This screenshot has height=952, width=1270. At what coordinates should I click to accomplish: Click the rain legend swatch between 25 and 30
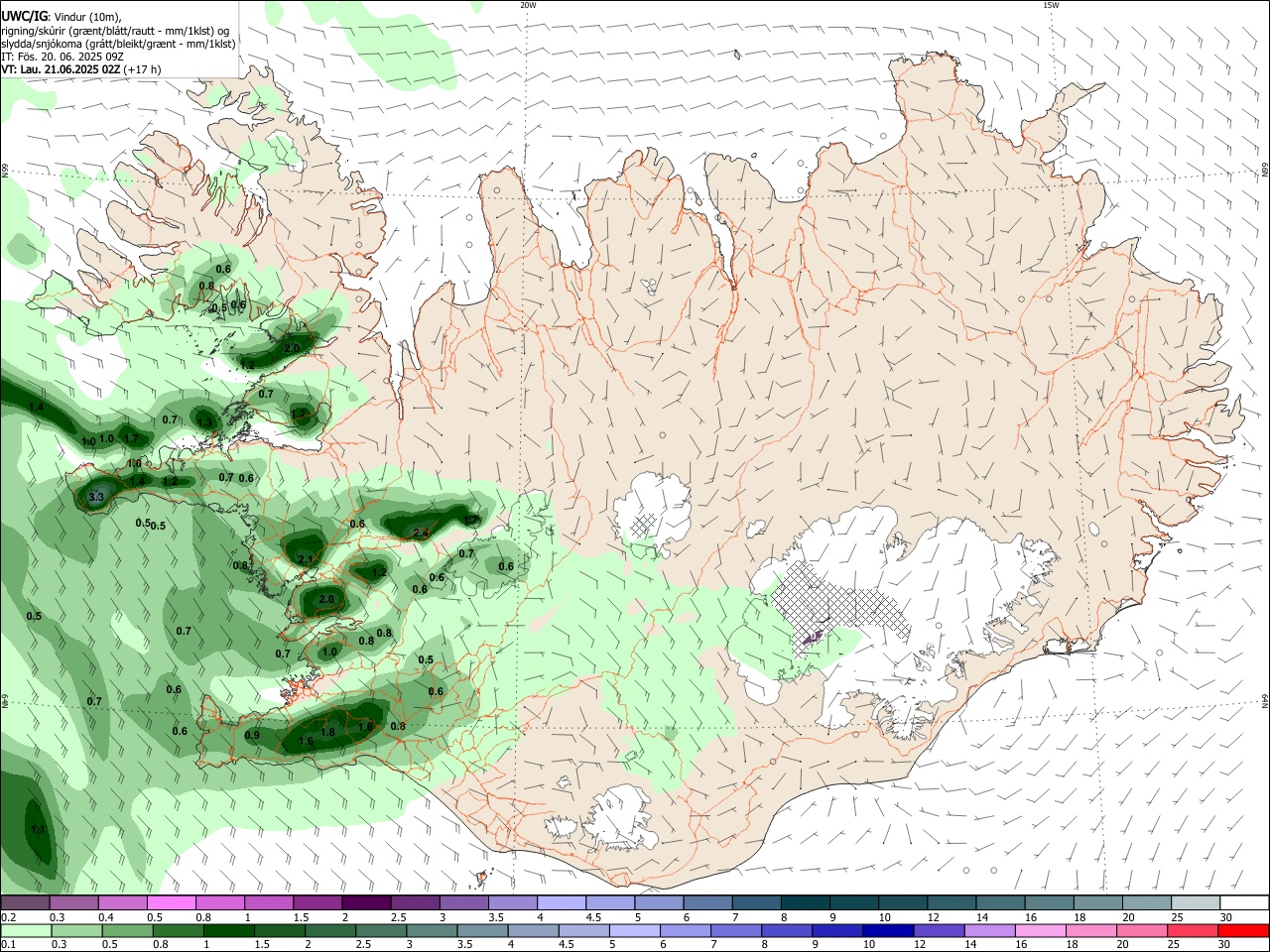(x=1191, y=931)
